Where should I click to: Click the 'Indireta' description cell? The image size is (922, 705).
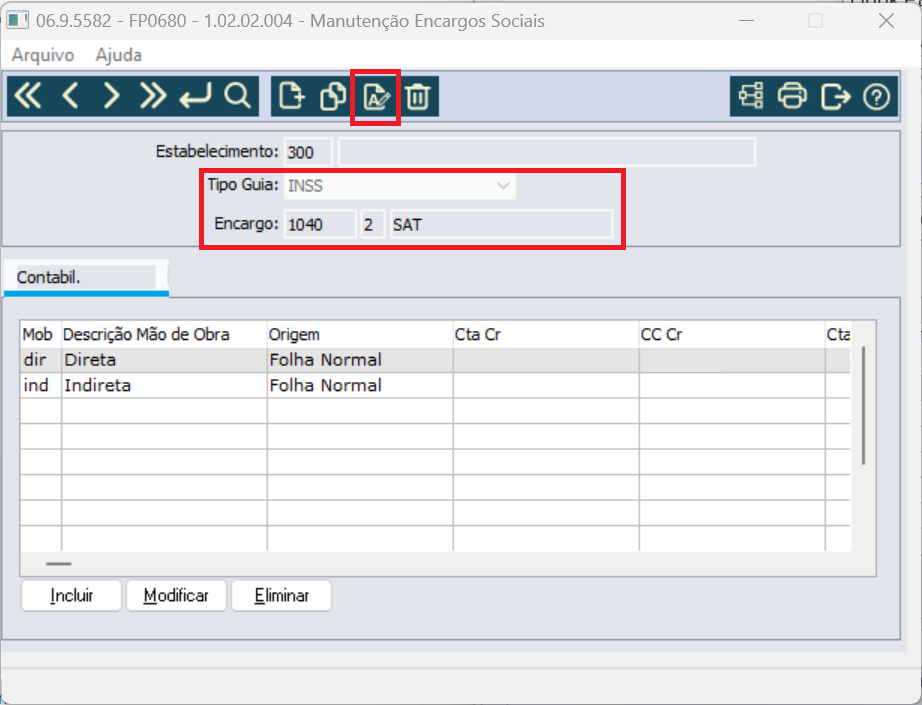164,386
